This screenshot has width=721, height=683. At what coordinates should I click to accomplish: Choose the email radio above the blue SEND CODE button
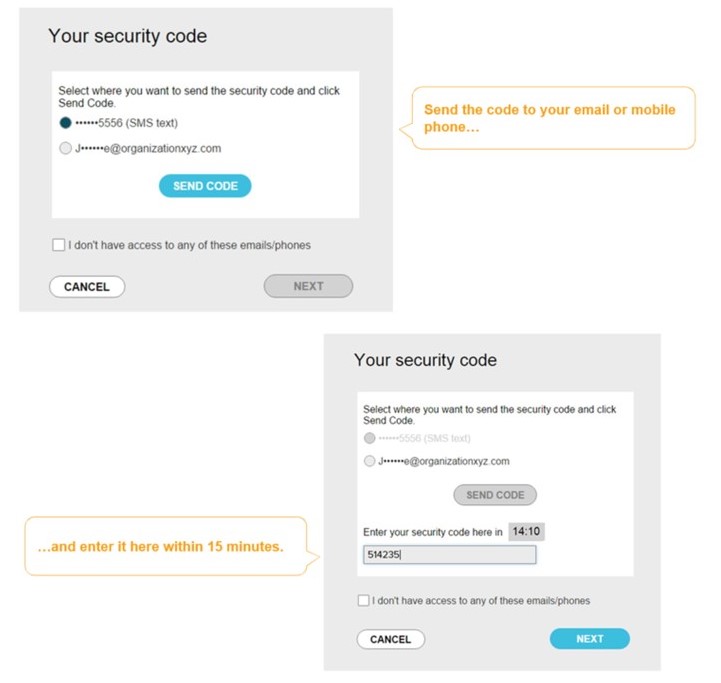pos(66,148)
